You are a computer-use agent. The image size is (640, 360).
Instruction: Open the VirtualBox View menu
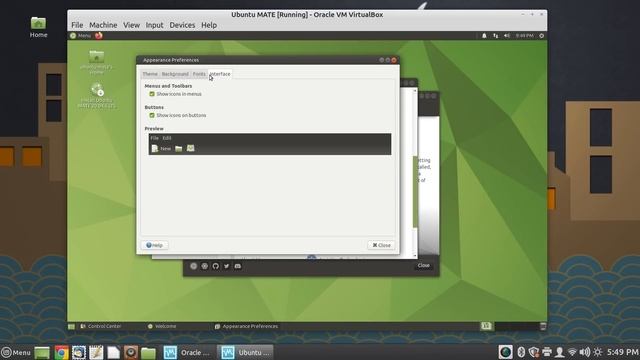coord(131,25)
